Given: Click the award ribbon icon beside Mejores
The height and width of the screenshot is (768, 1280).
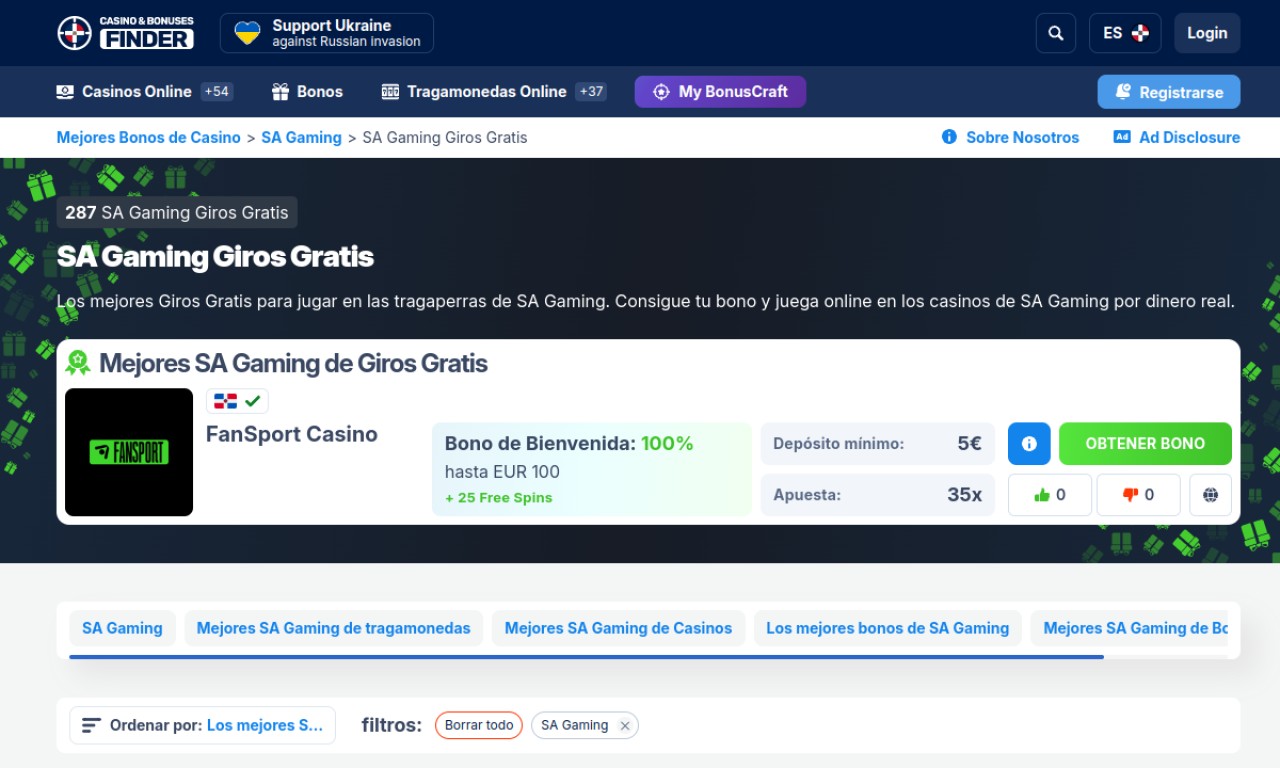Looking at the screenshot, I should click(x=78, y=363).
